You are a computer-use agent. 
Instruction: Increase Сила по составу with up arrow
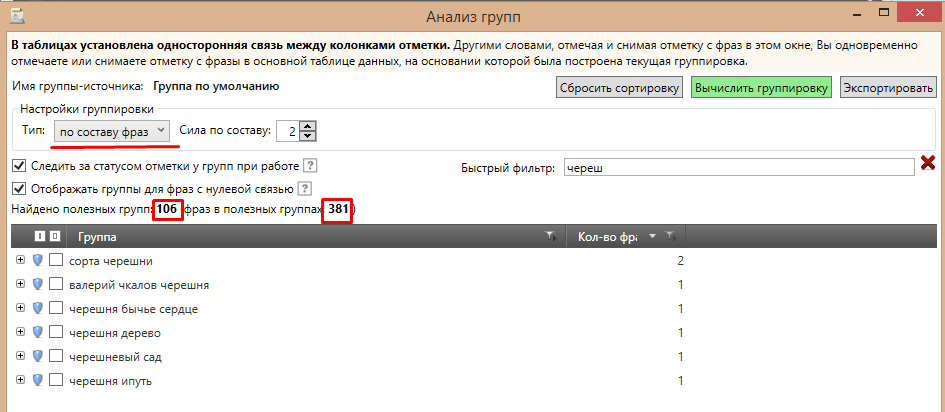coord(308,126)
